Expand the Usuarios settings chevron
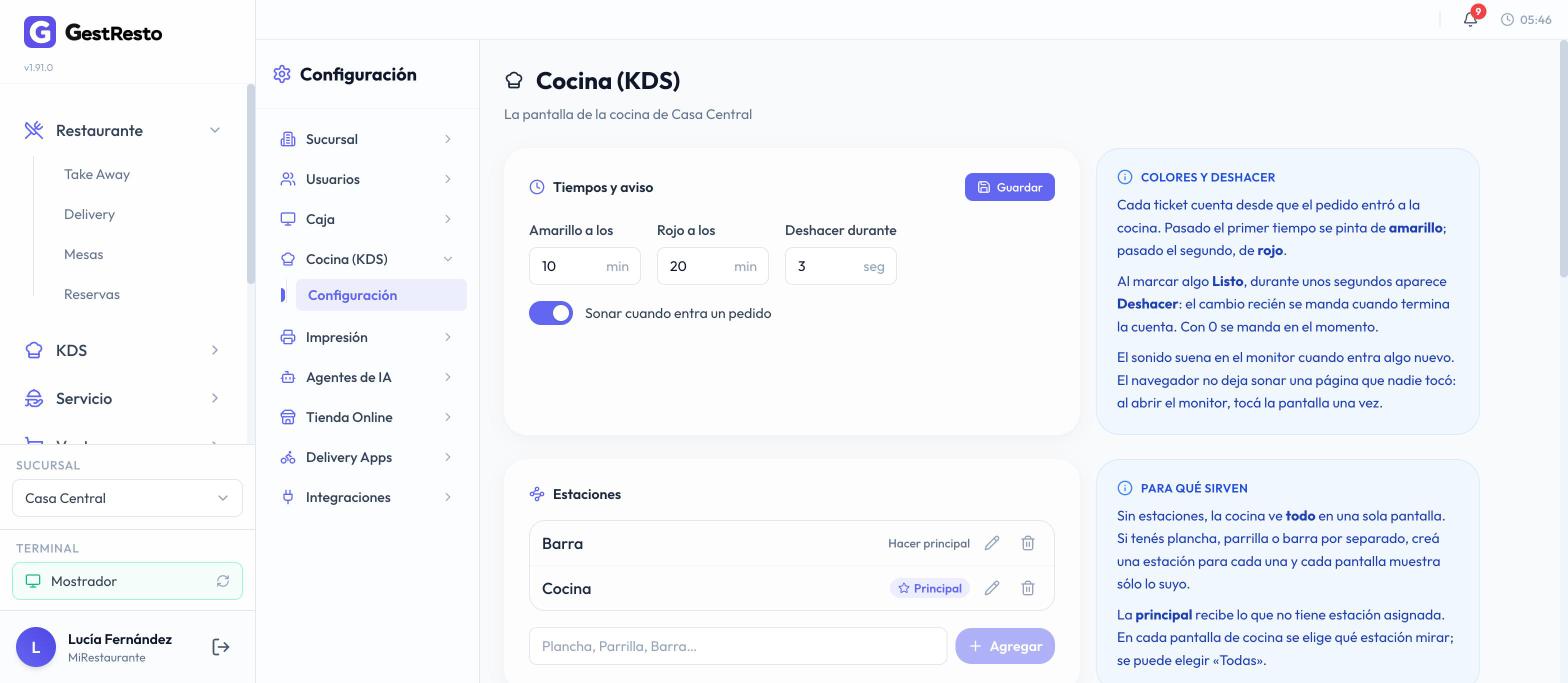This screenshot has height=683, width=1568. [447, 179]
